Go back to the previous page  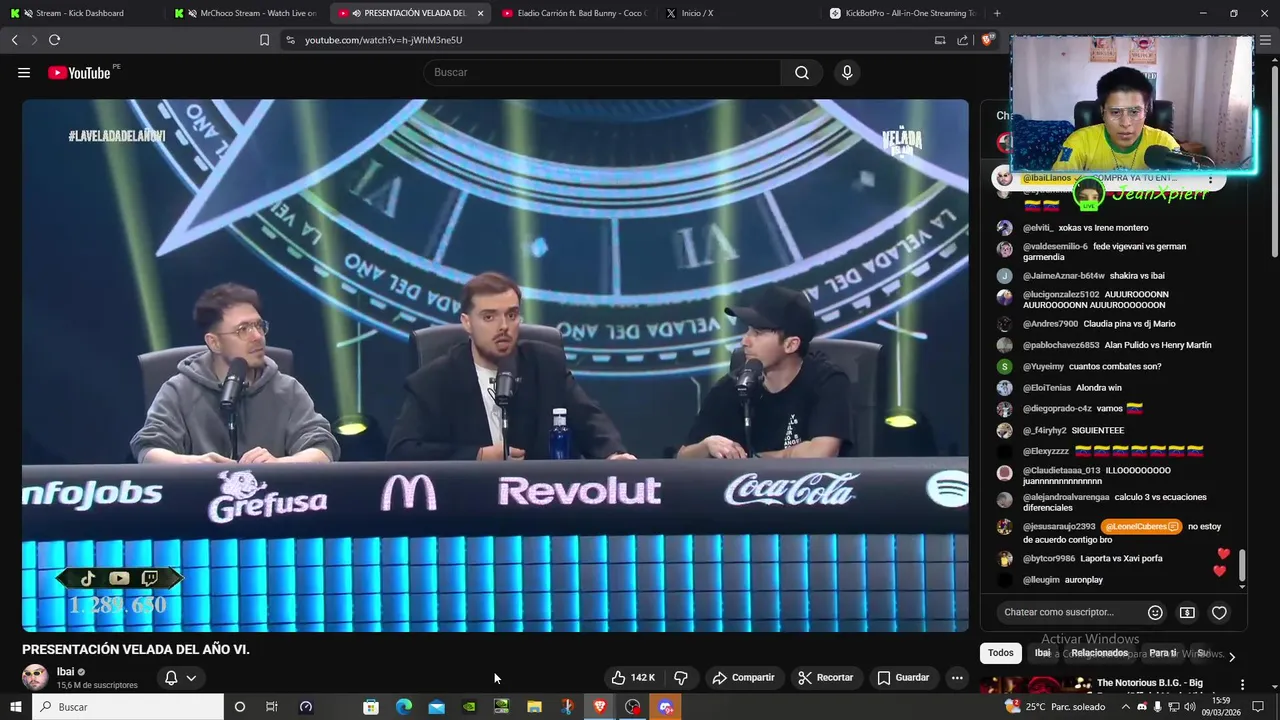click(14, 40)
